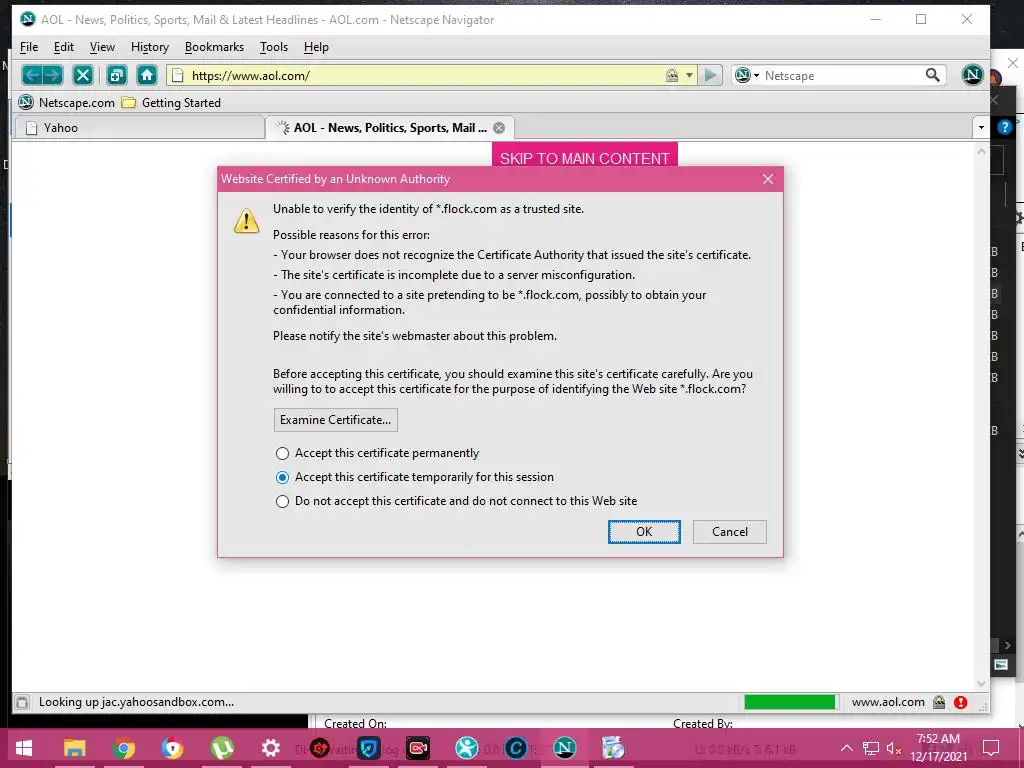Click Cancel in the certificate dialog
1024x768 pixels.
point(729,532)
